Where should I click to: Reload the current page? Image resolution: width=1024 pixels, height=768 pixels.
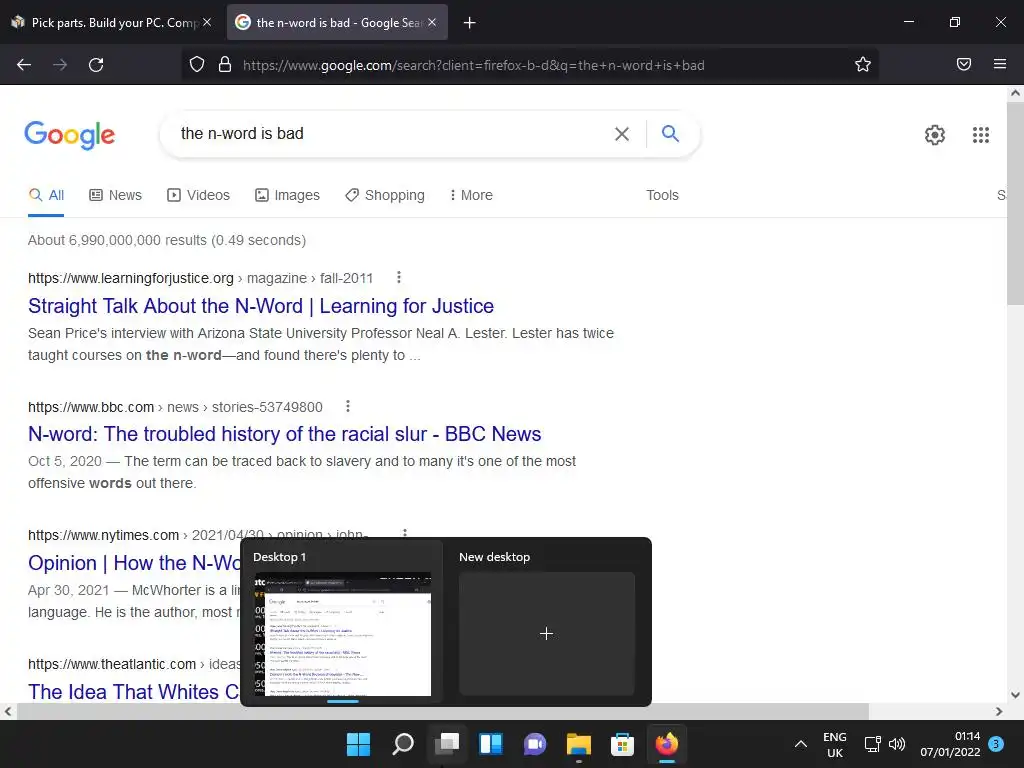[96, 65]
